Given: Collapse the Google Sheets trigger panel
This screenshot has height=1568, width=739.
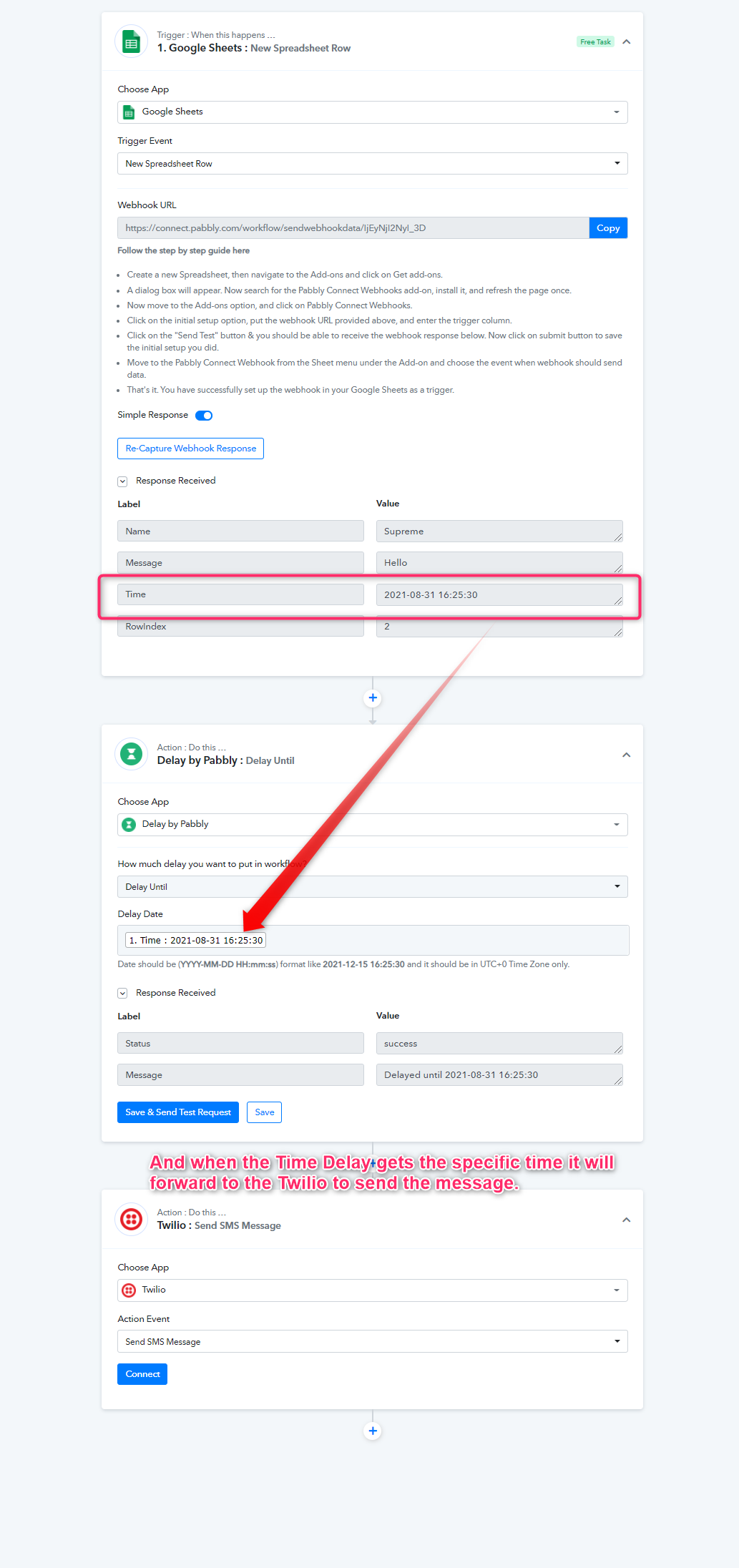Looking at the screenshot, I should coord(627,41).
